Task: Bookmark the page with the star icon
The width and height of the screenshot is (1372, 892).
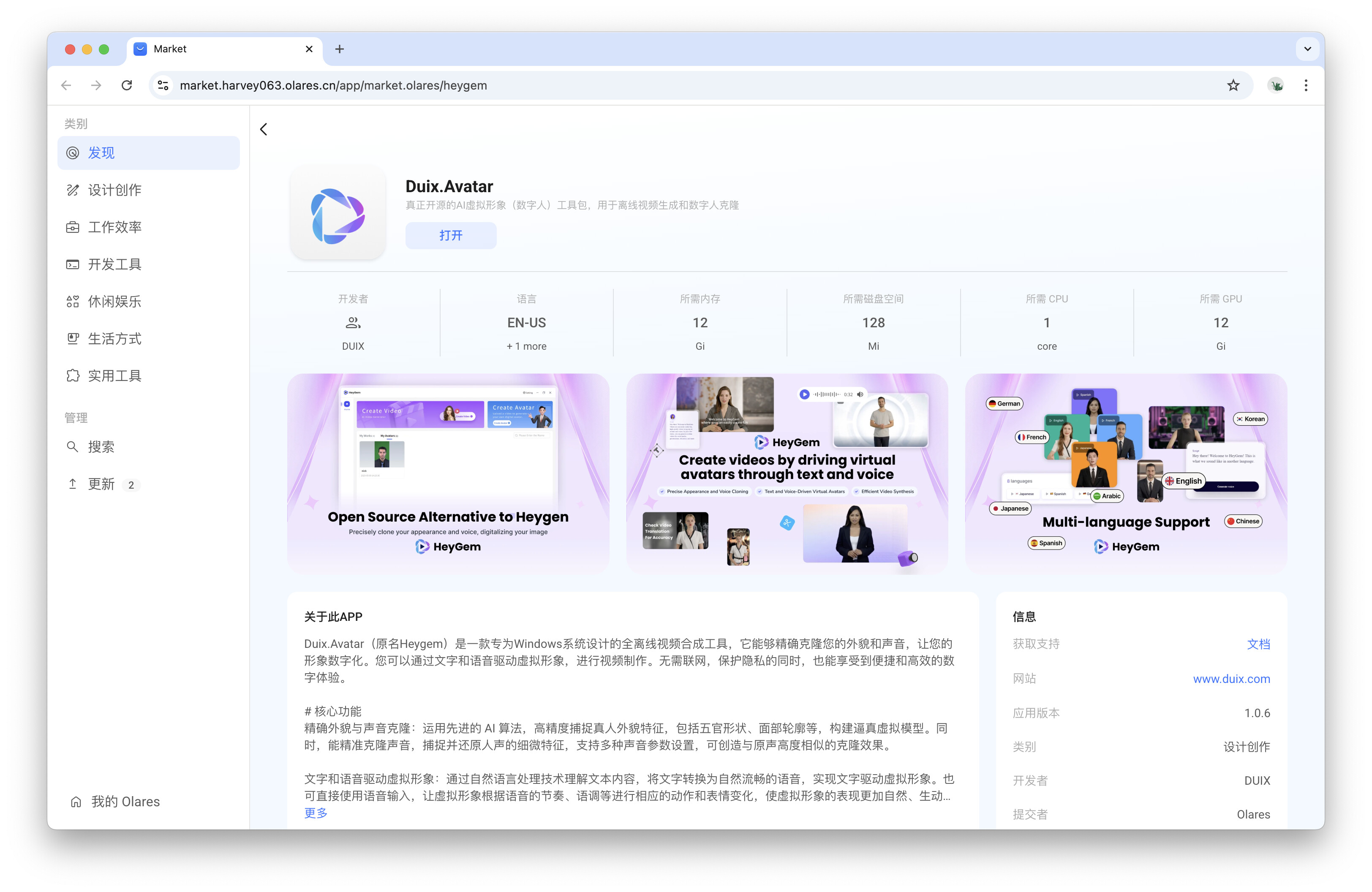Action: coord(1233,85)
